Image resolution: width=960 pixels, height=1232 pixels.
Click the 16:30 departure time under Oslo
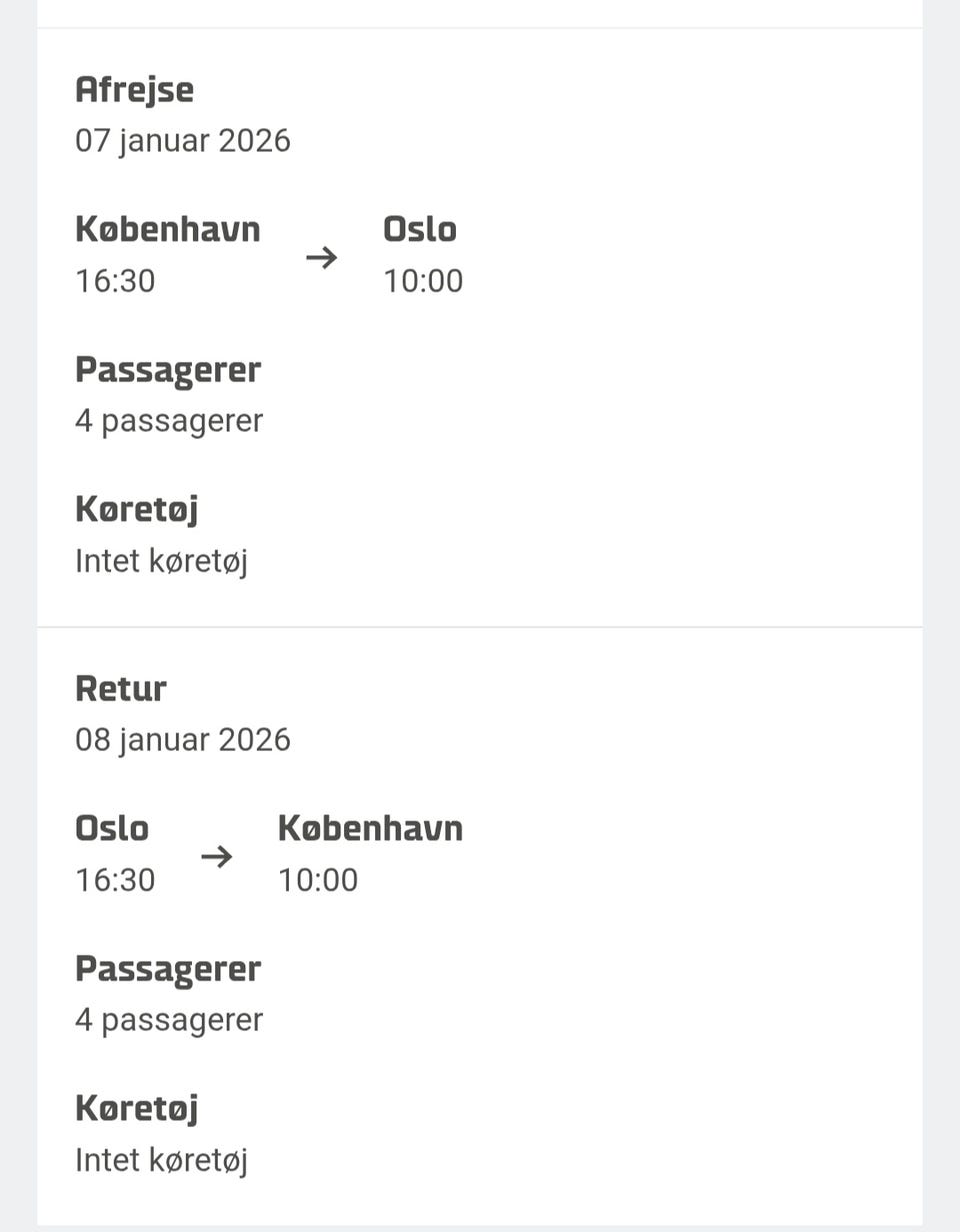coord(115,880)
